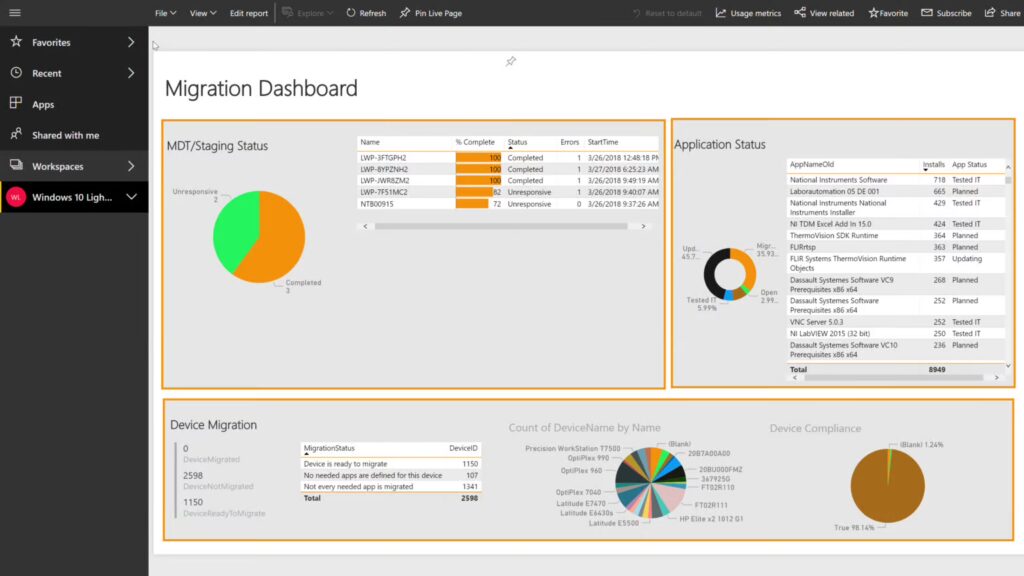Select the LWP-7F51MC2 row
Screen dimensions: 1024x576
point(508,192)
